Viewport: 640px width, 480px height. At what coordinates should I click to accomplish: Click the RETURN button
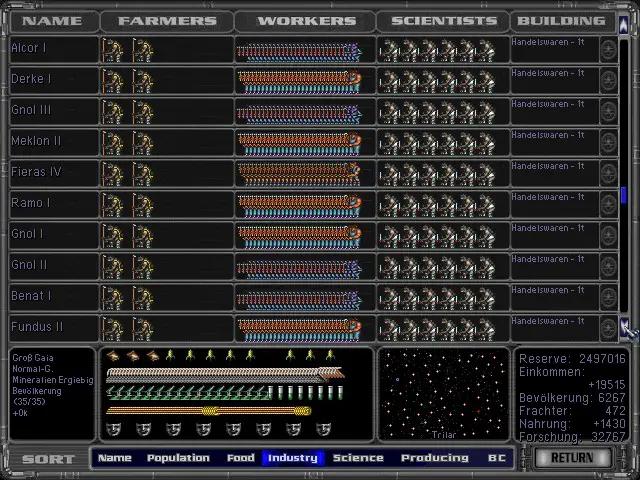click(572, 458)
